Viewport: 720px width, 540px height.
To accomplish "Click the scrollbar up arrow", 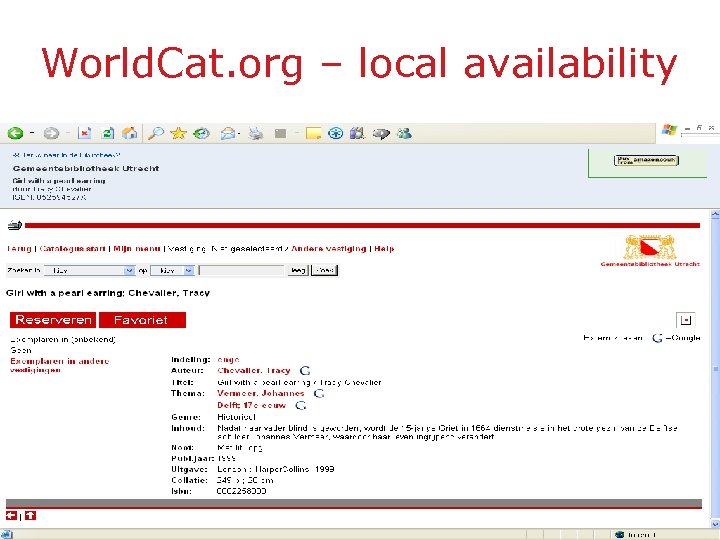I will pos(715,214).
